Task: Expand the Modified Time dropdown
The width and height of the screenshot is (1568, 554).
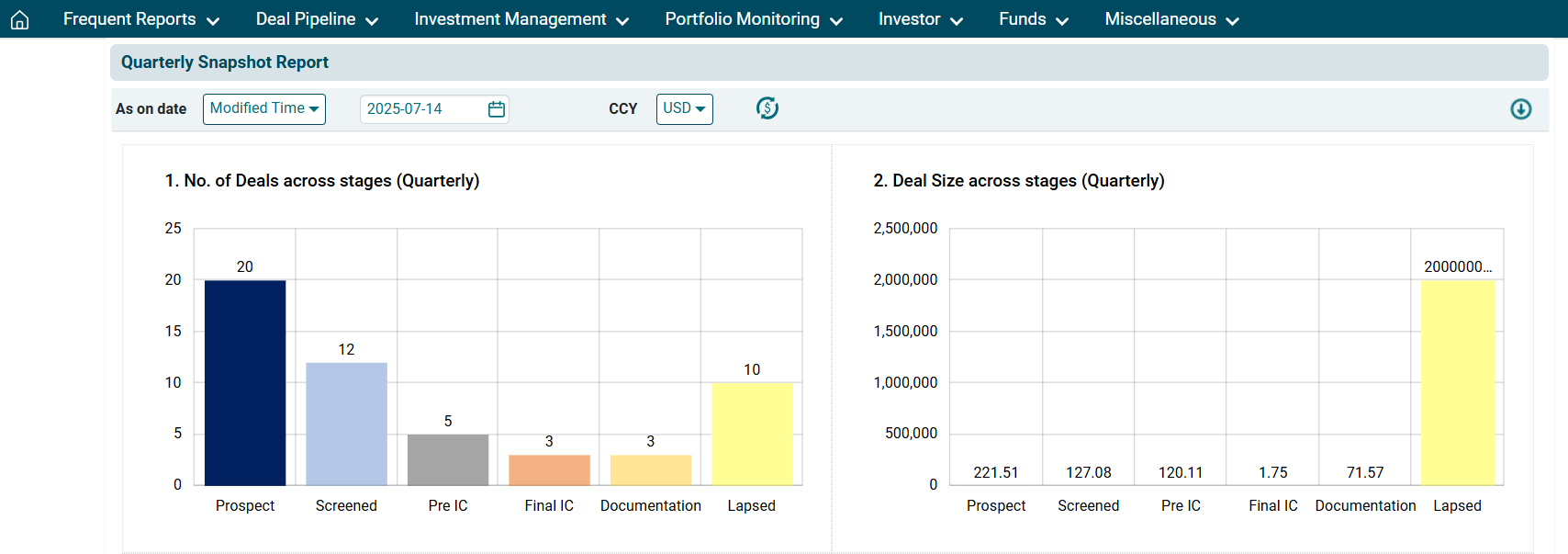Action: (x=264, y=108)
